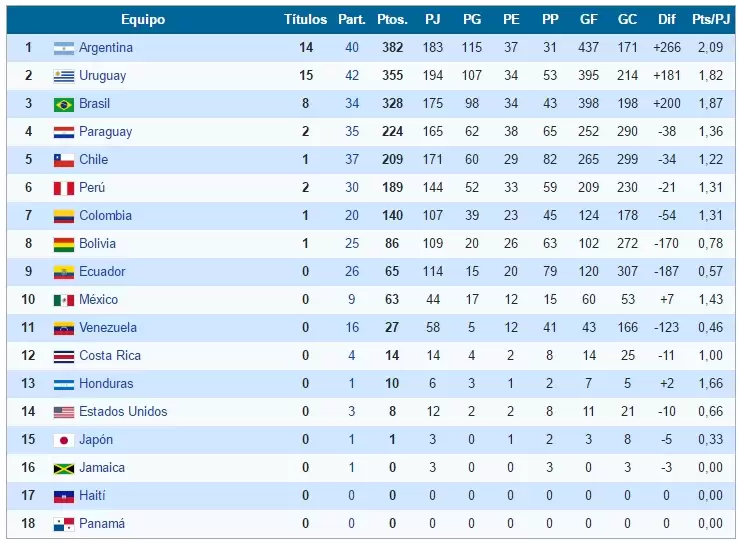Screen dimensions: 738x543
Task: Click the Ptos. column header
Action: (x=392, y=20)
